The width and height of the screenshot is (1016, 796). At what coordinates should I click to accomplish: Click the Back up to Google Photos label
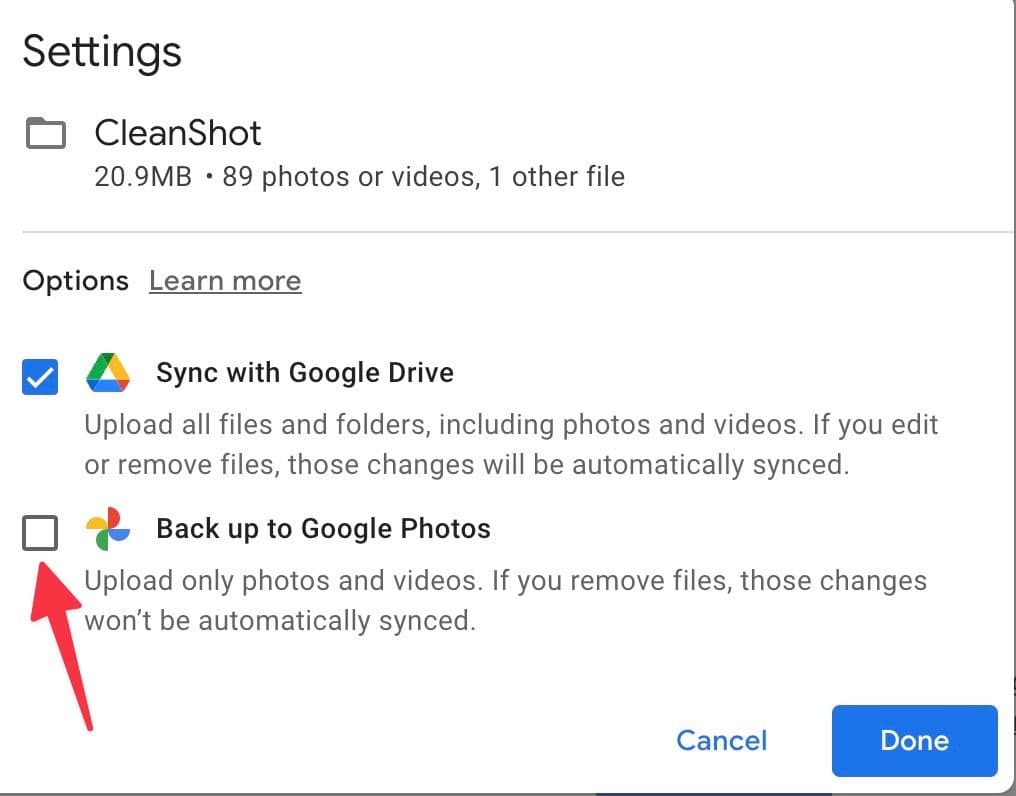click(323, 528)
